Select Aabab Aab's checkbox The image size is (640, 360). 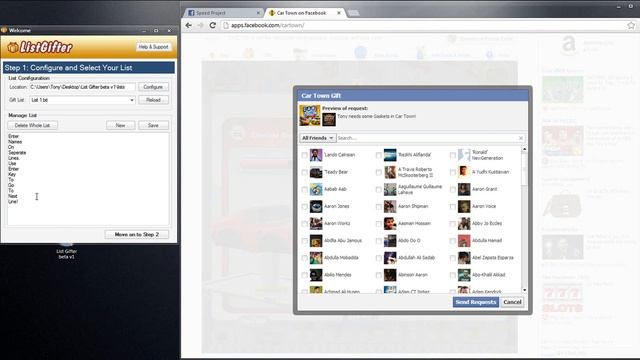pos(304,189)
